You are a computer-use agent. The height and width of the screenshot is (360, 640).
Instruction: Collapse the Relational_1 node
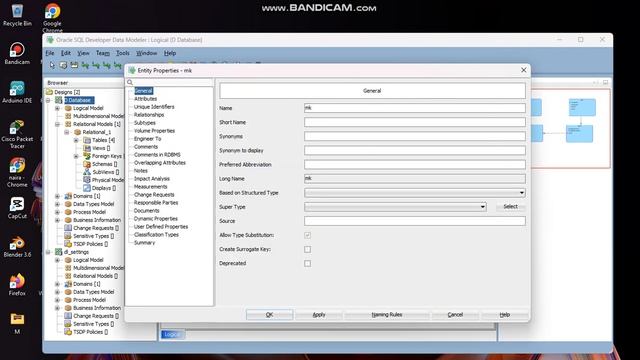(x=67, y=132)
